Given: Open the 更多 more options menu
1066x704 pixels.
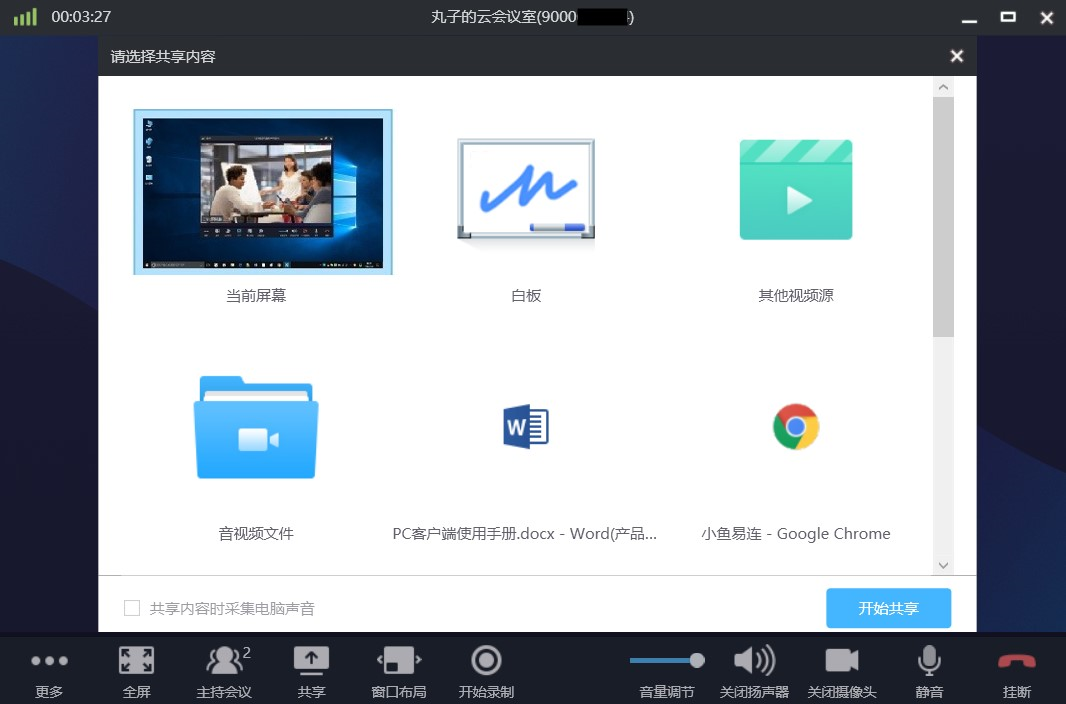Looking at the screenshot, I should [x=49, y=671].
